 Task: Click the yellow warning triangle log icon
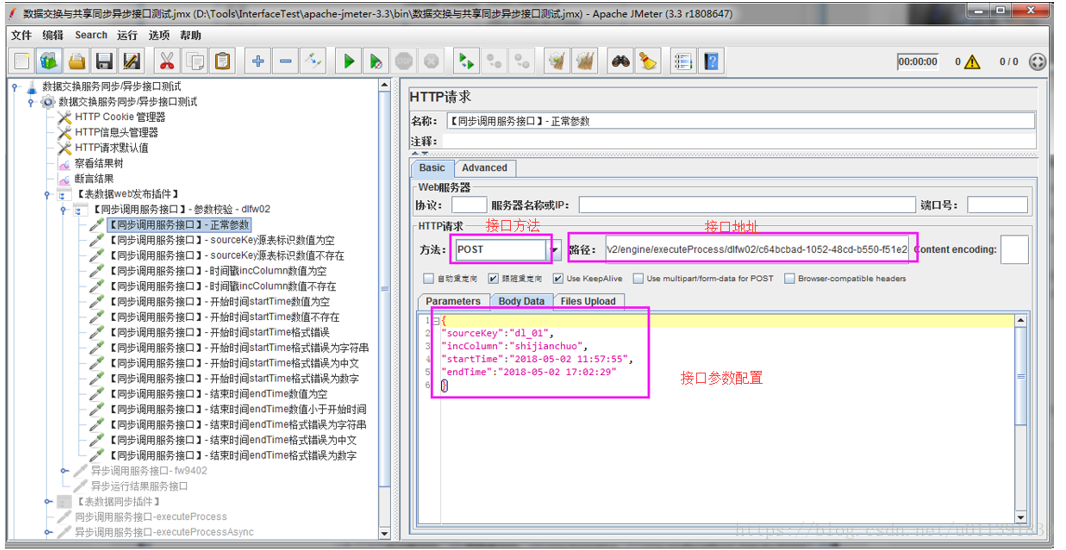972,62
